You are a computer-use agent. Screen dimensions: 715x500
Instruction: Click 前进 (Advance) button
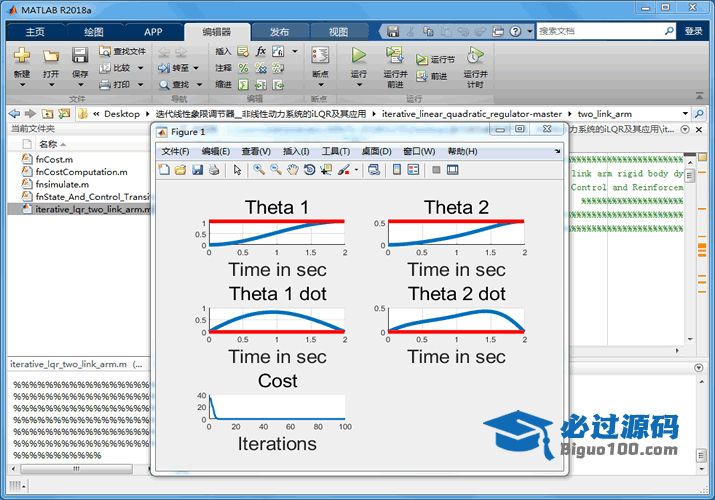pos(431,76)
